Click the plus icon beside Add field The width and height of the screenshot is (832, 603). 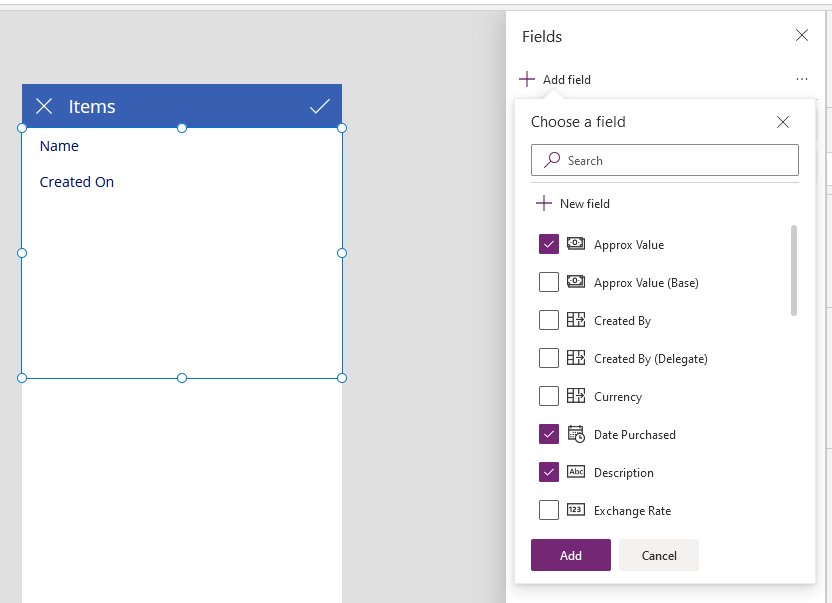(527, 79)
